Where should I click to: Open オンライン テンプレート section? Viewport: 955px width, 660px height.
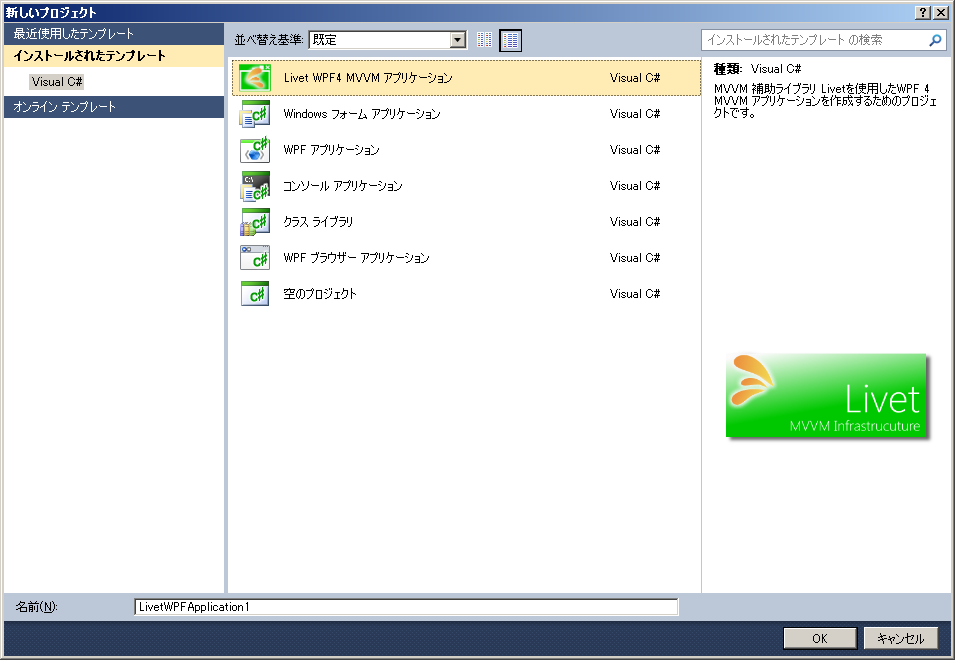coord(114,107)
